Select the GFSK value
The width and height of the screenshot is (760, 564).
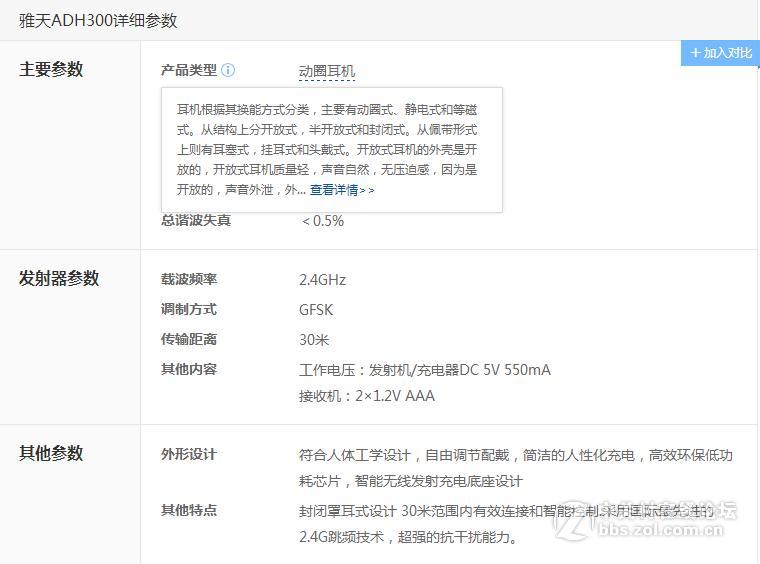316,310
